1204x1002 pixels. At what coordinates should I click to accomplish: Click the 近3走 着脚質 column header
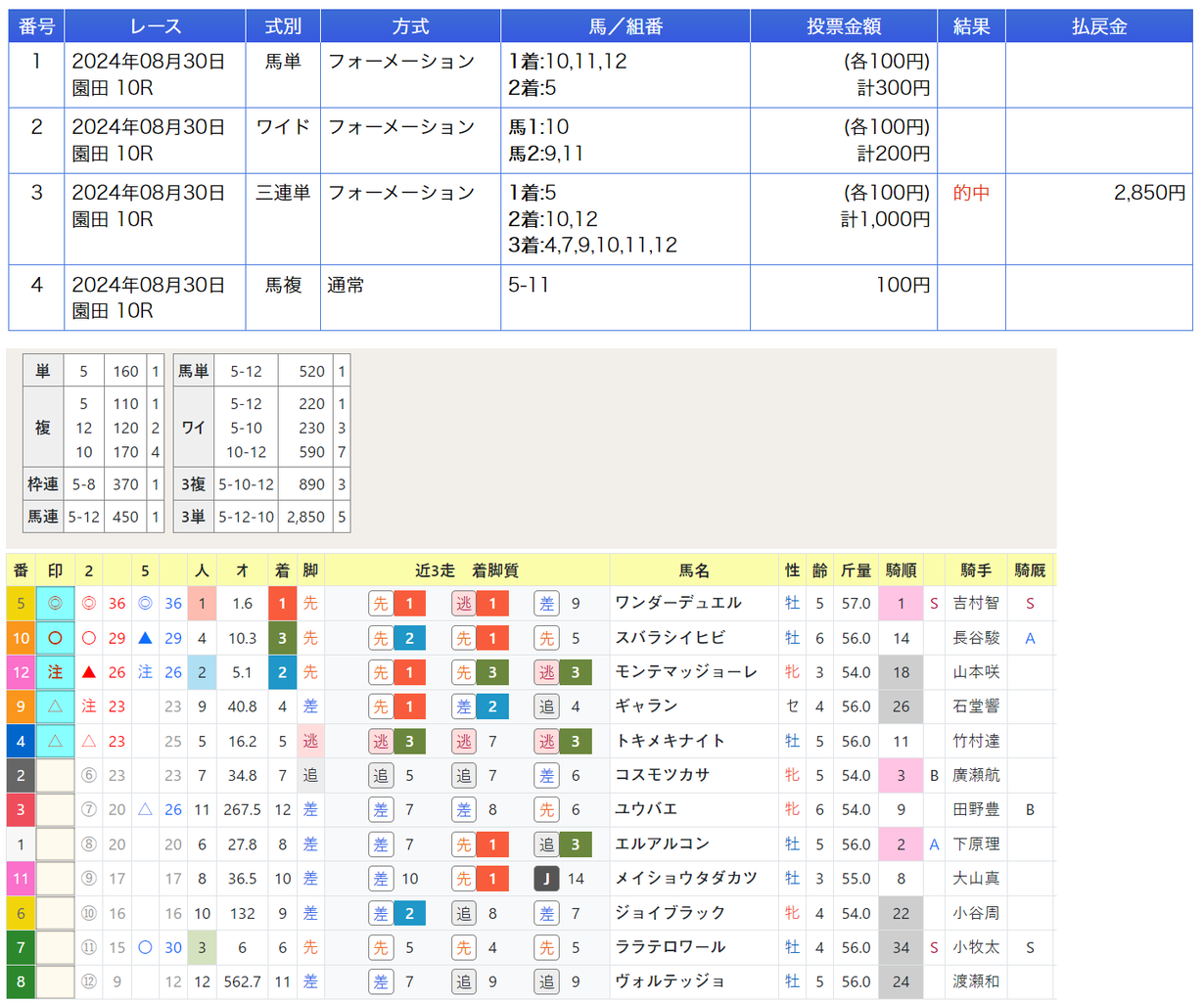pos(467,570)
